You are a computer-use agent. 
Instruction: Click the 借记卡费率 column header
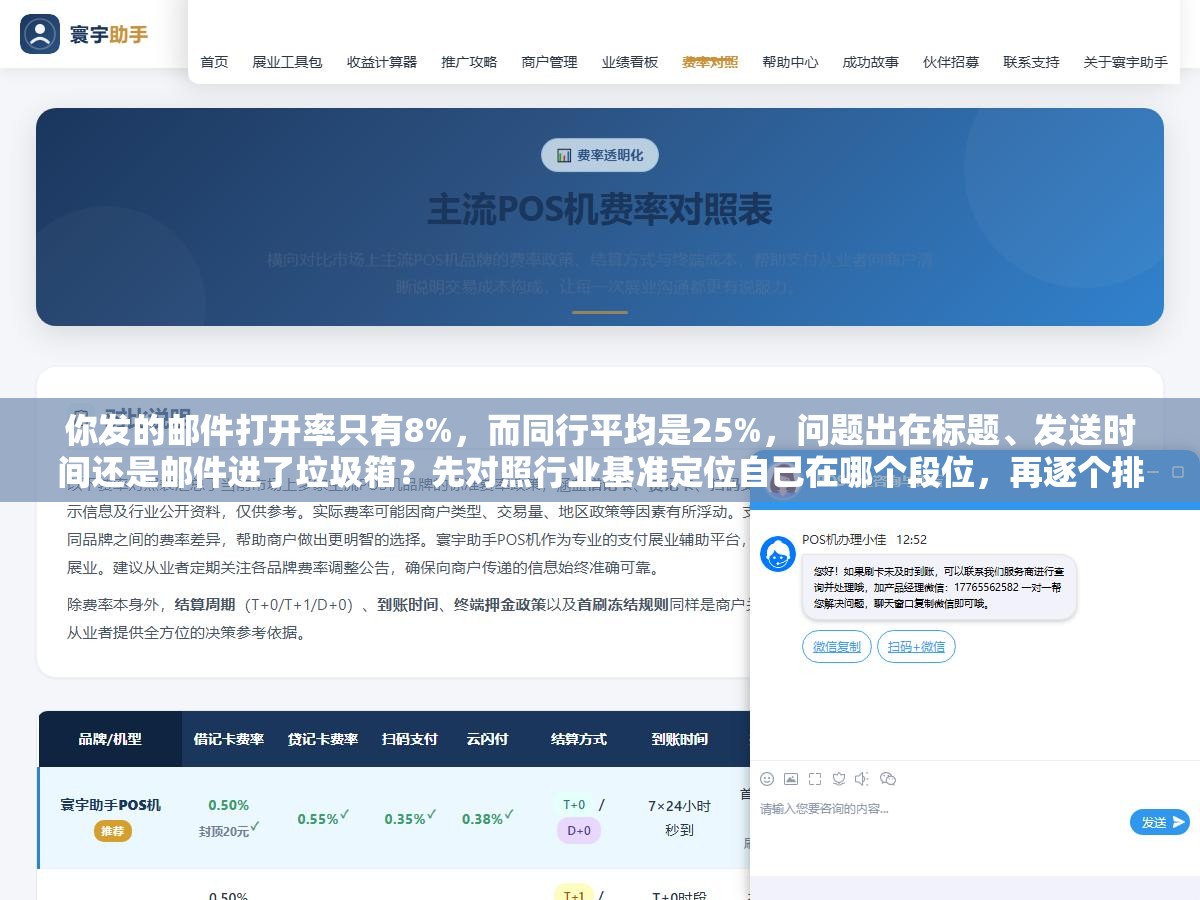pyautogui.click(x=229, y=739)
